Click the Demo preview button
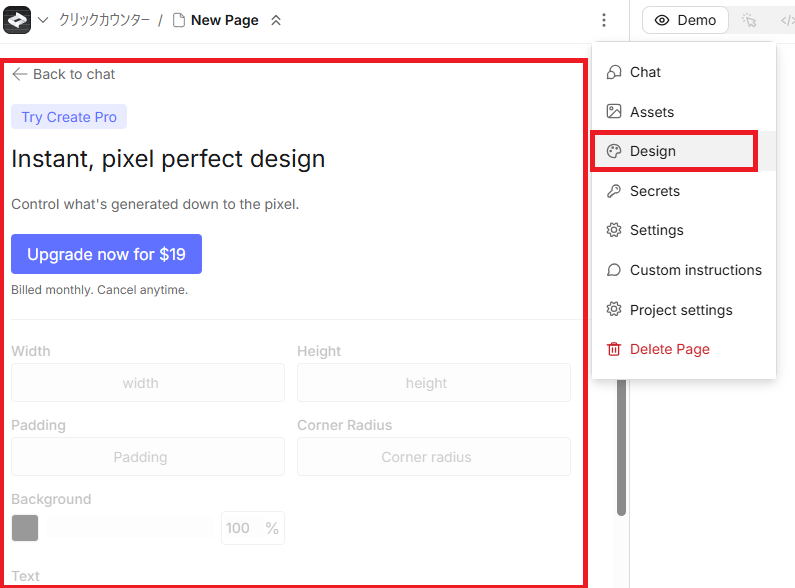The image size is (795, 588). pyautogui.click(x=685, y=20)
